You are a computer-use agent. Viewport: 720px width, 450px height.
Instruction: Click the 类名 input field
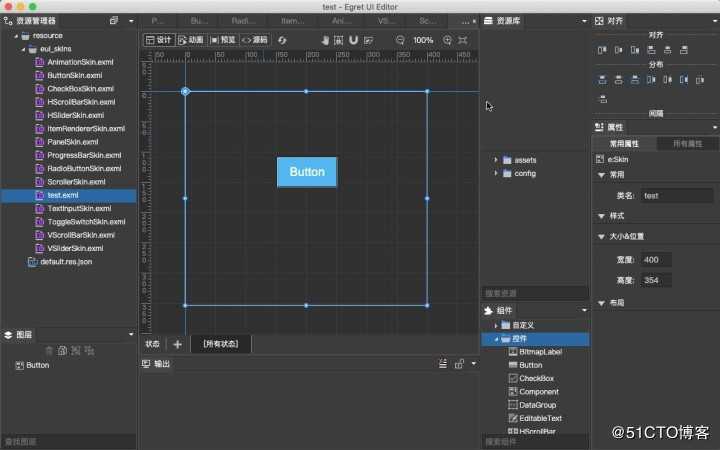(x=677, y=196)
